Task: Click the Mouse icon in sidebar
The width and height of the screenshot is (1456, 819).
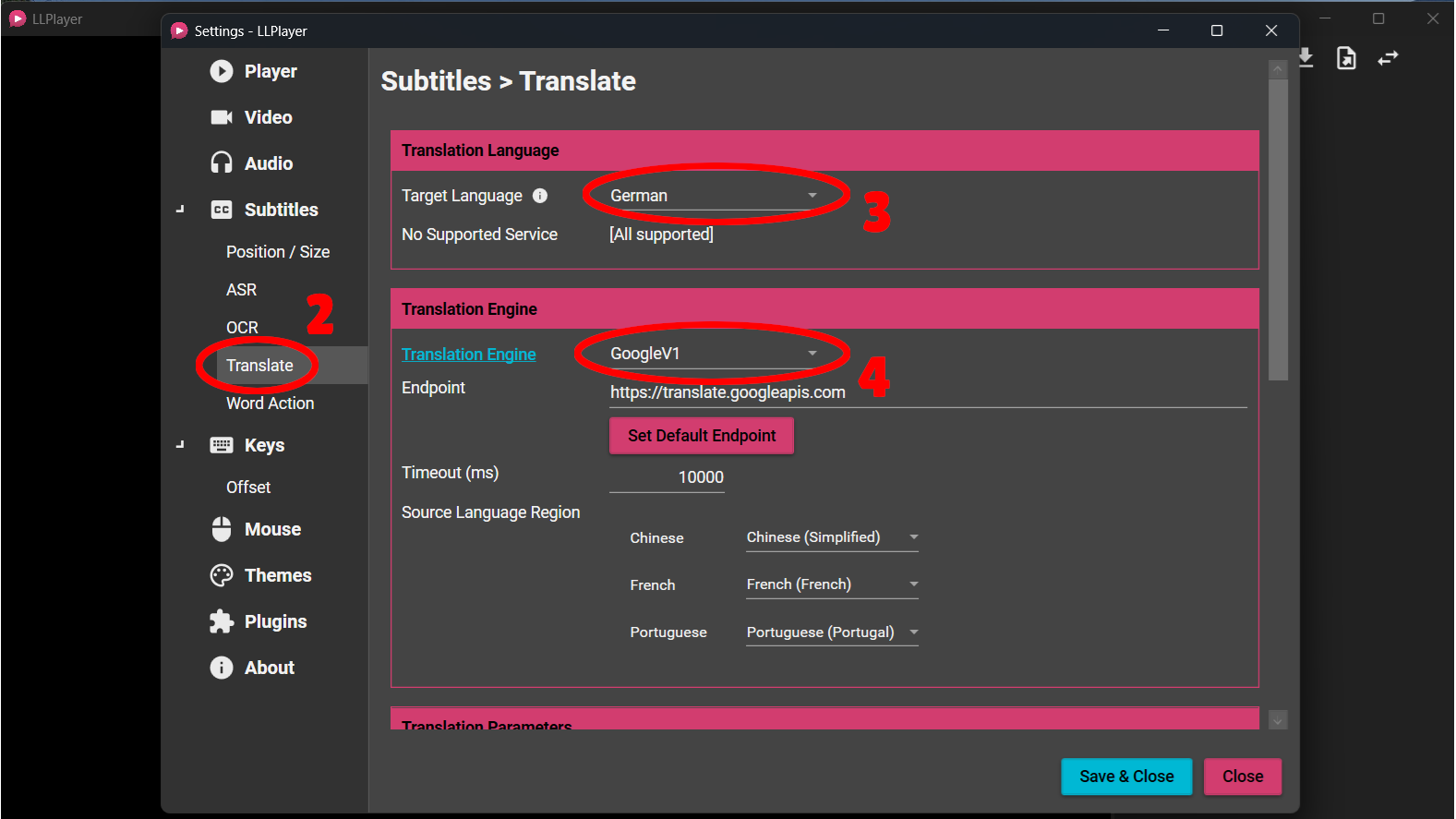Action: [222, 529]
